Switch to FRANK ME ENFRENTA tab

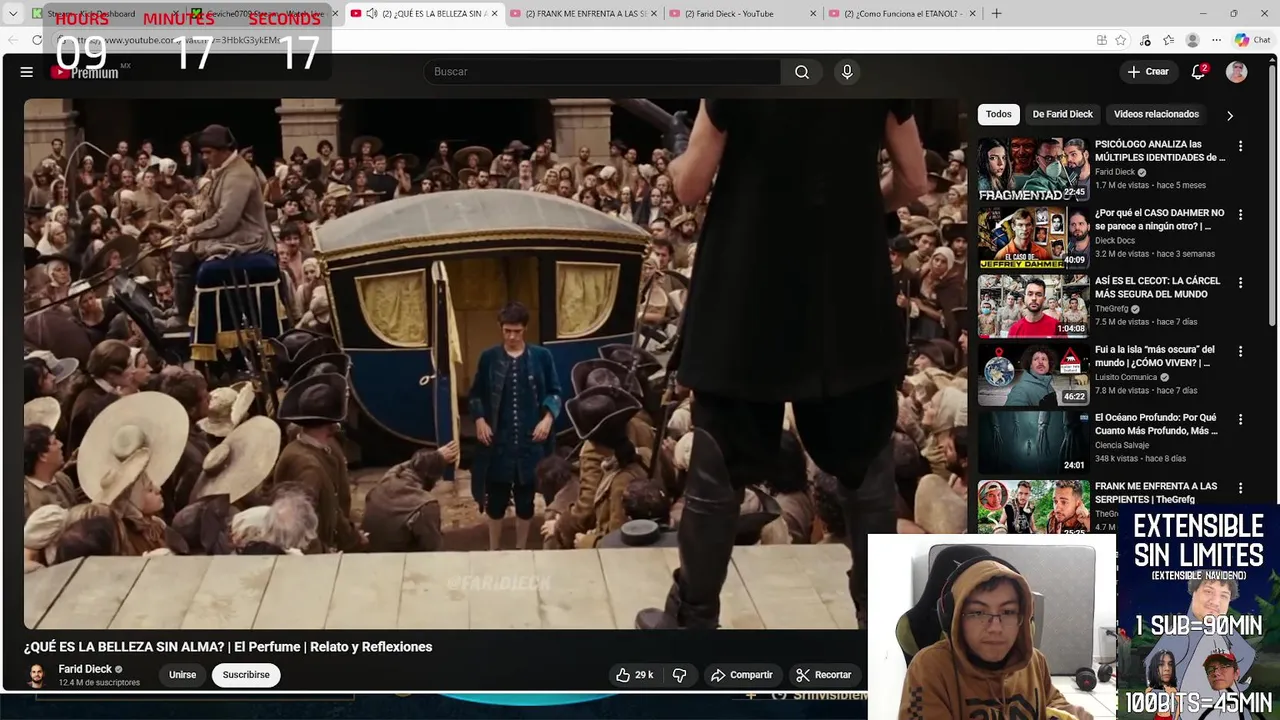(583, 14)
